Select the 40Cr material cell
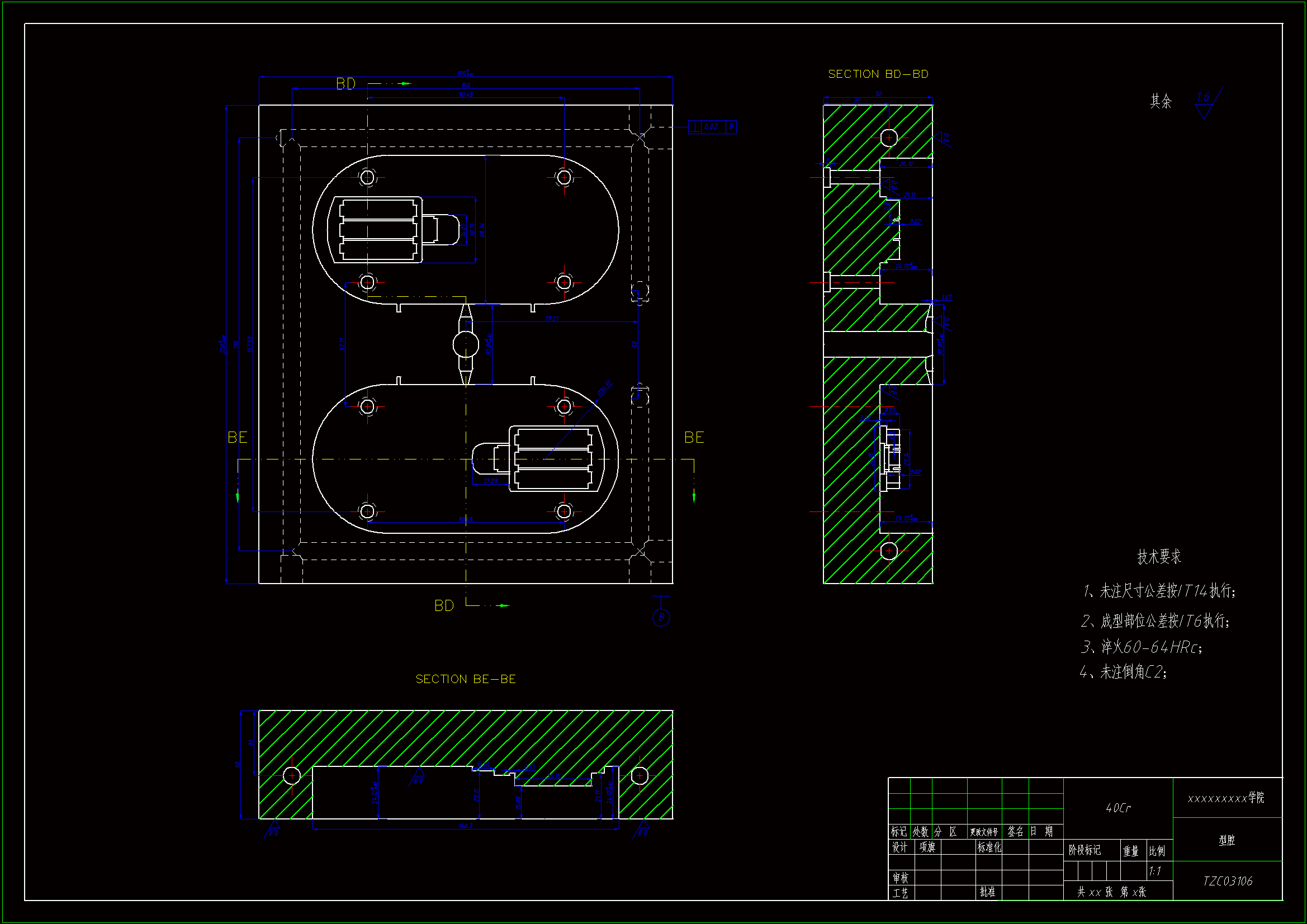Image resolution: width=1307 pixels, height=924 pixels. (x=1118, y=808)
